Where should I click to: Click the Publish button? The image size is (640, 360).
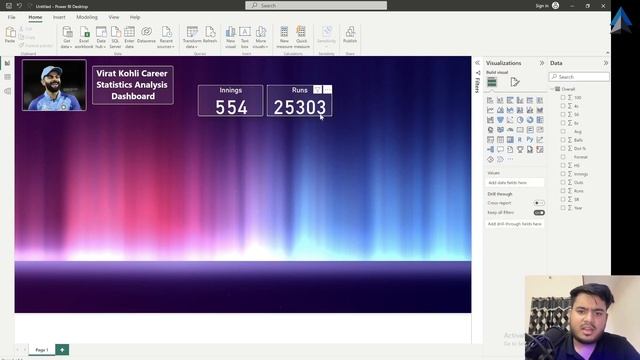click(x=350, y=35)
